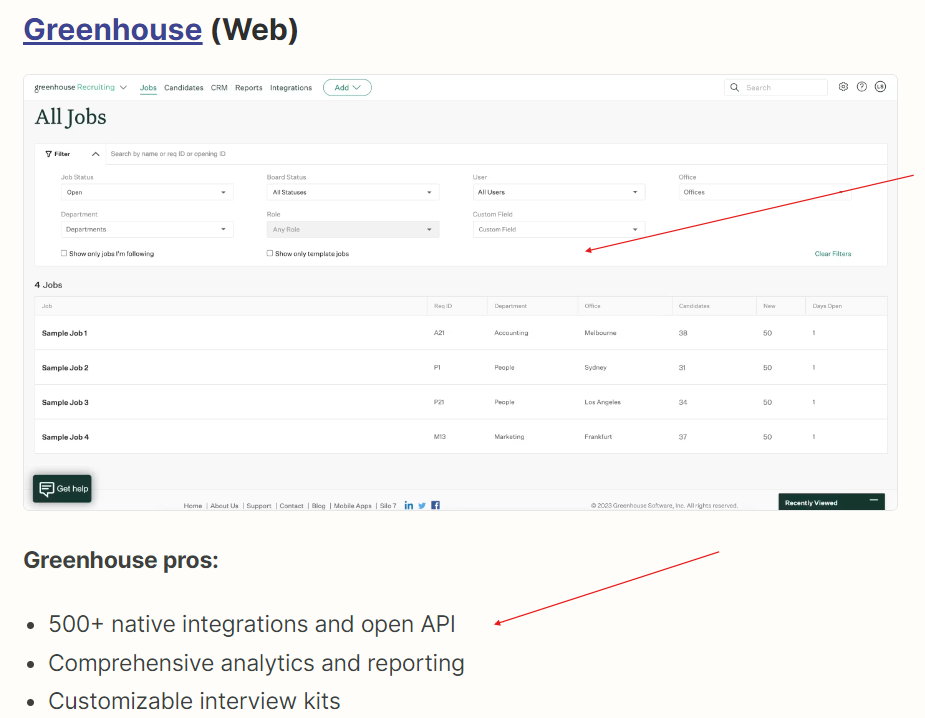Check Show only jobs I'm following
925x718 pixels.
[64, 253]
